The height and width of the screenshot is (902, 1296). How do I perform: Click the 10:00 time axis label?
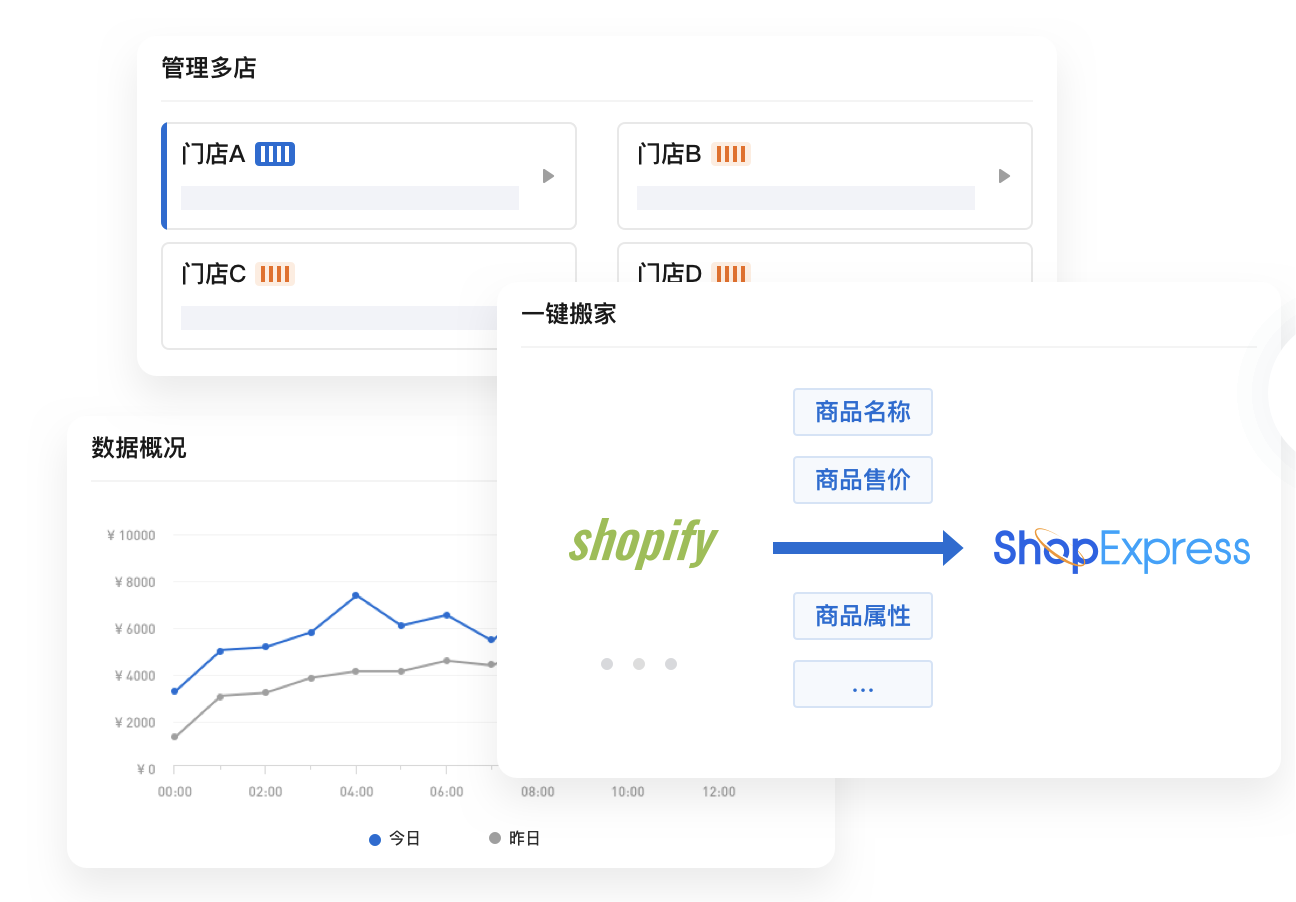point(628,792)
